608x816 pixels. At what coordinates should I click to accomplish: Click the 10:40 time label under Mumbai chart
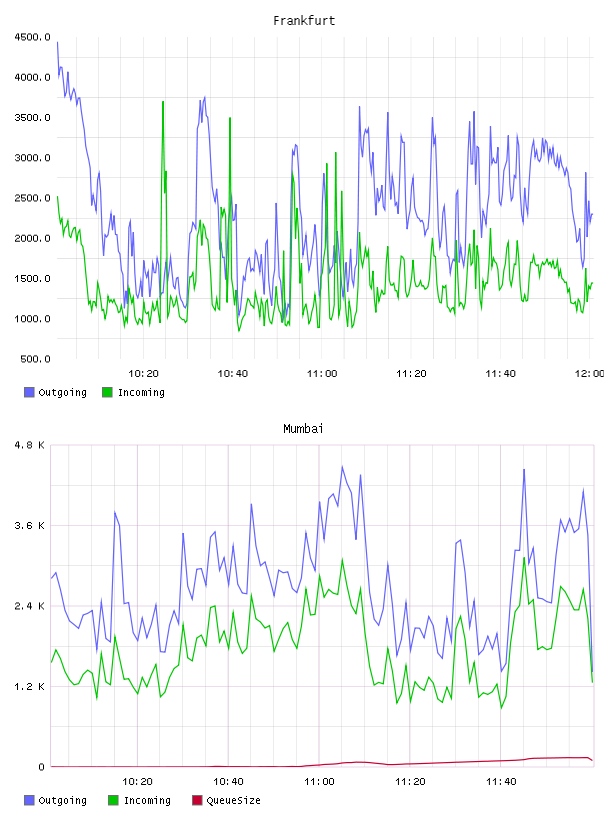pyautogui.click(x=229, y=782)
